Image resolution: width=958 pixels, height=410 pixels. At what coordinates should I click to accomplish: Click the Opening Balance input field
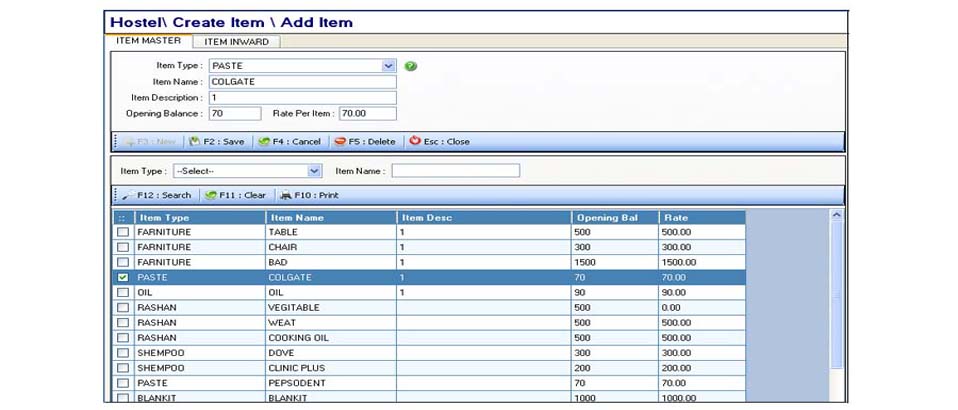coord(235,114)
